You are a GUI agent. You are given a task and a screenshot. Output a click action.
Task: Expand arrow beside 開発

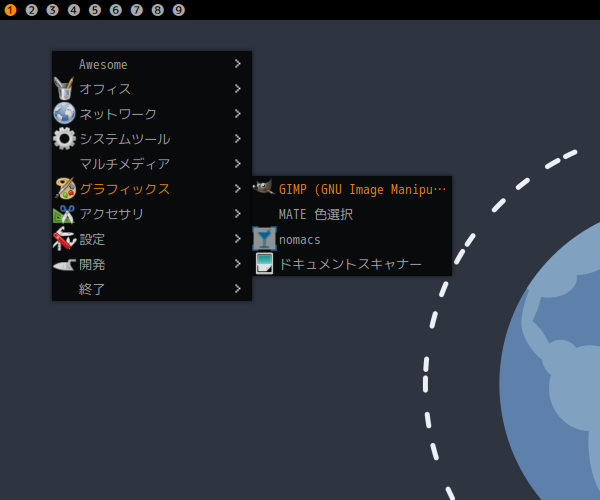tap(238, 264)
